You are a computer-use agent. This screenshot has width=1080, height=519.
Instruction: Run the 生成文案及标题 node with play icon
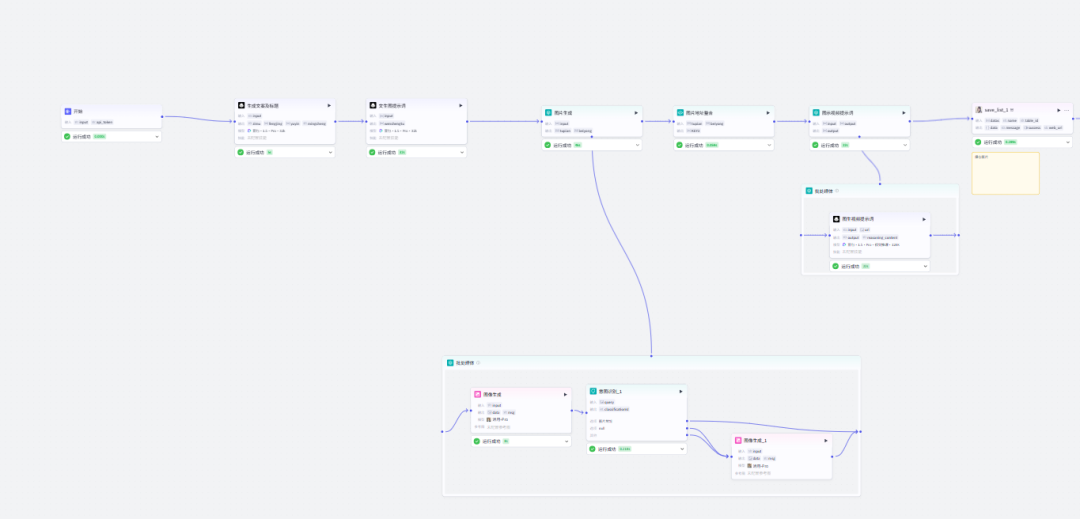pyautogui.click(x=329, y=105)
